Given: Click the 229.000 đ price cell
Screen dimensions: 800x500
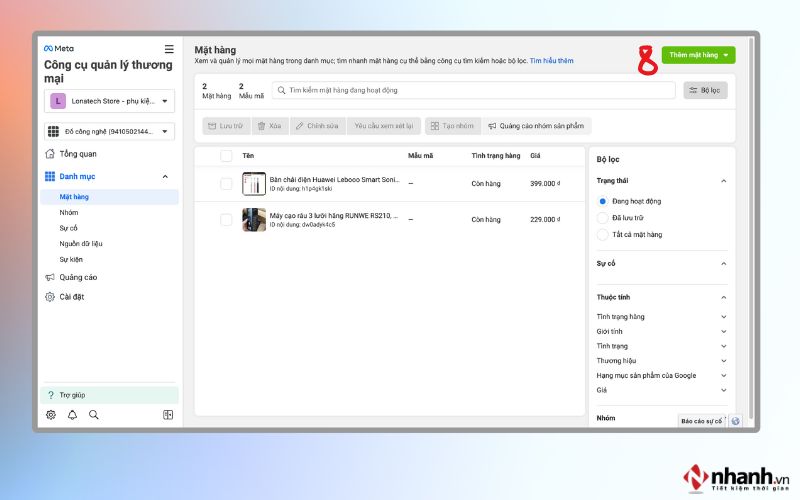Looking at the screenshot, I should 545,220.
